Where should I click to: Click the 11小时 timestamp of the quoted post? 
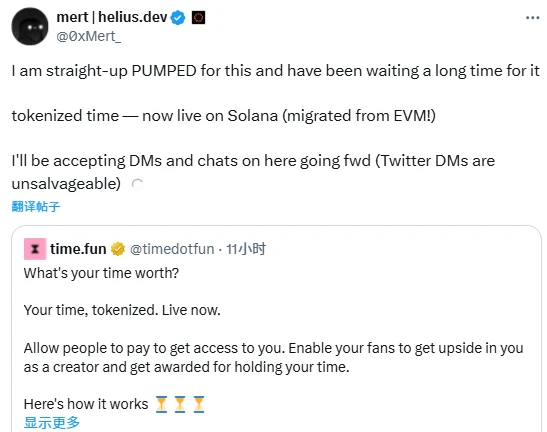pos(246,249)
